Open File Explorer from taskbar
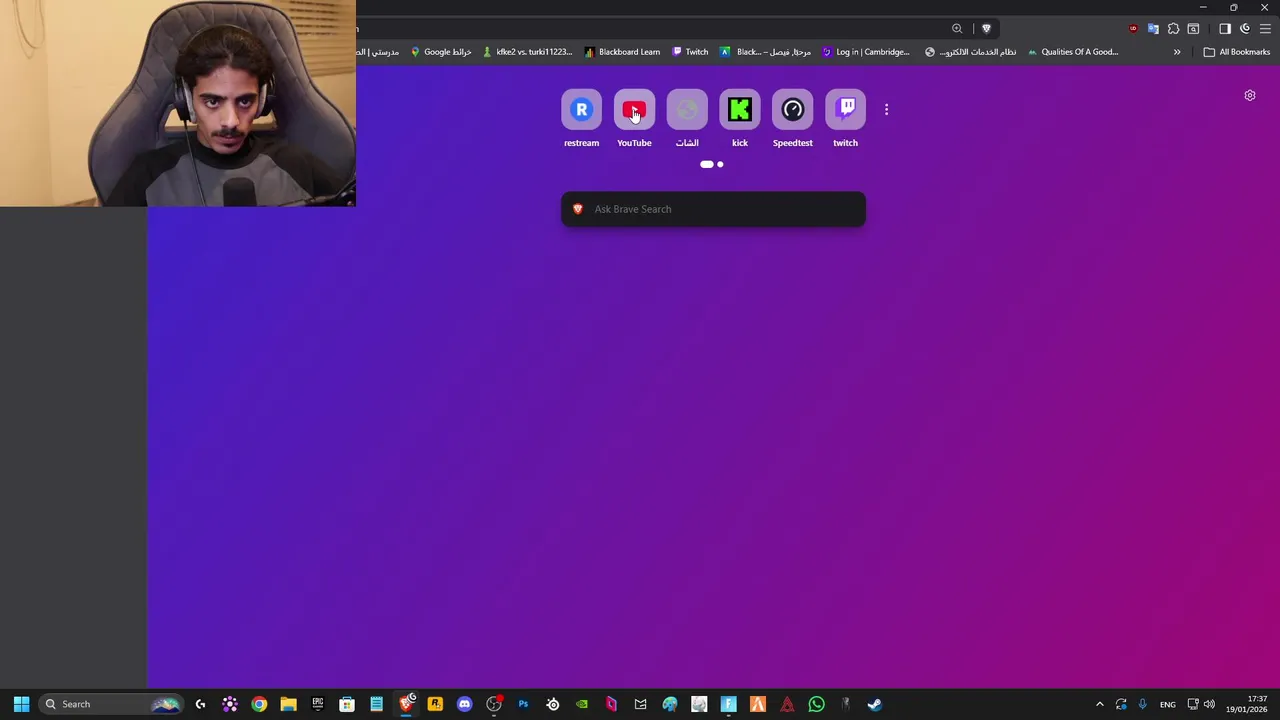The width and height of the screenshot is (1280, 720). coord(288,704)
